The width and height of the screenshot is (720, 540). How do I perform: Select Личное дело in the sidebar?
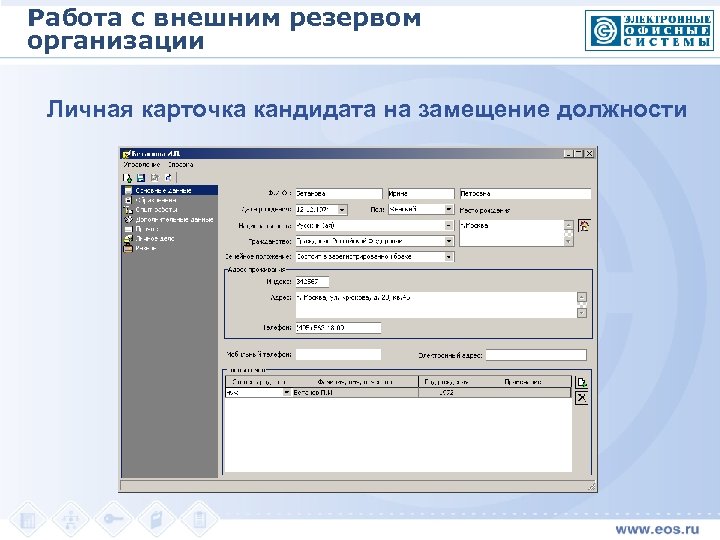coord(155,239)
